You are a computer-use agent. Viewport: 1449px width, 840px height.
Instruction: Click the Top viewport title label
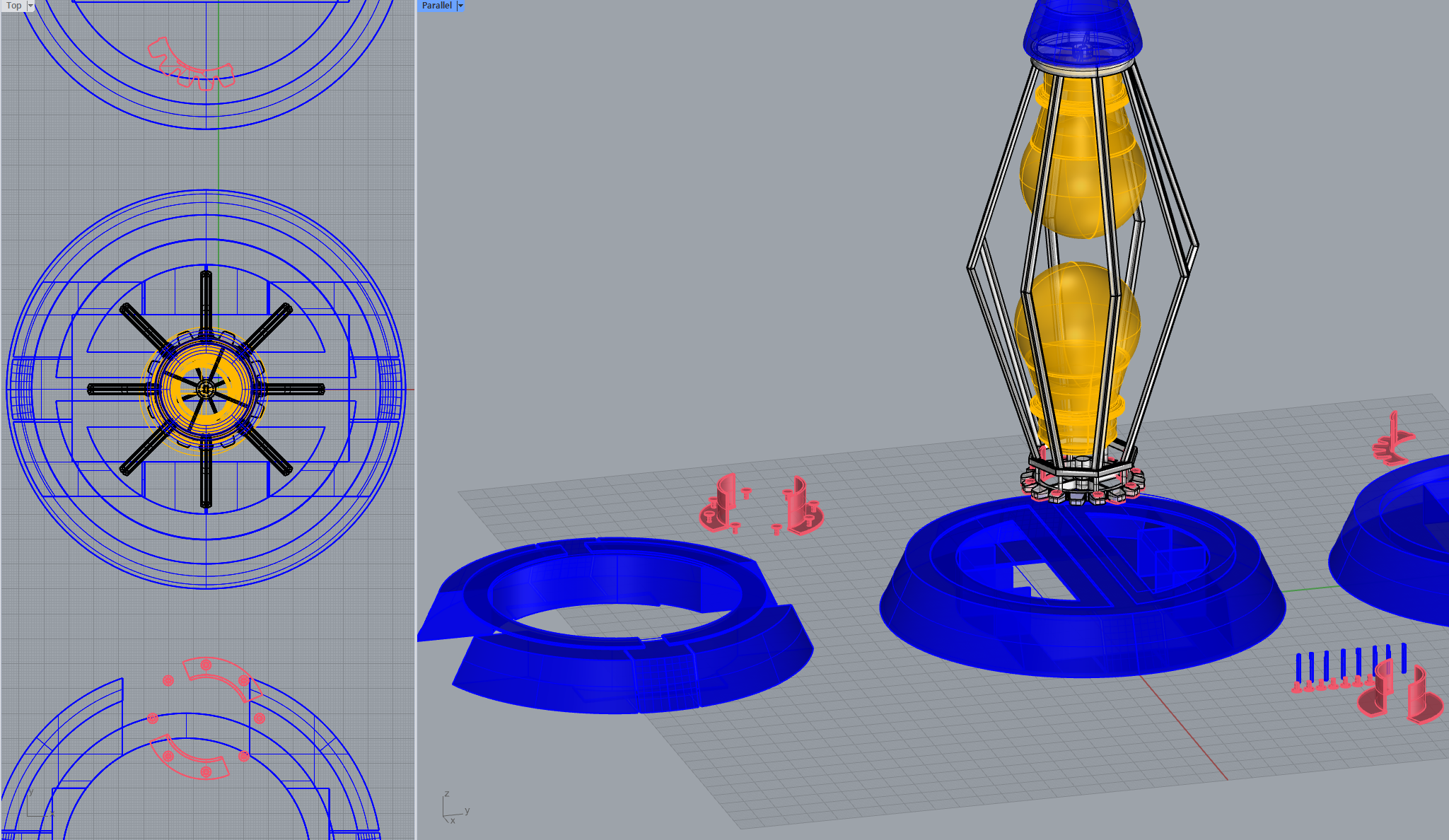tap(13, 6)
